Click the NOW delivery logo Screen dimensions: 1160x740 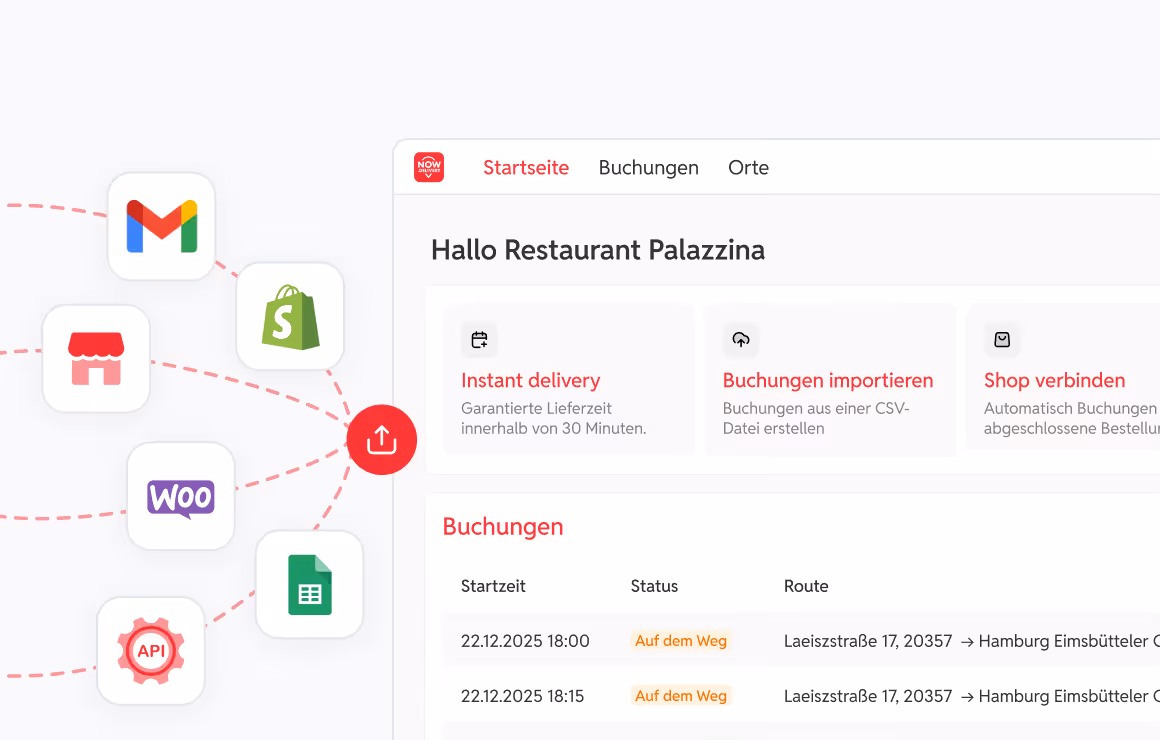point(429,167)
